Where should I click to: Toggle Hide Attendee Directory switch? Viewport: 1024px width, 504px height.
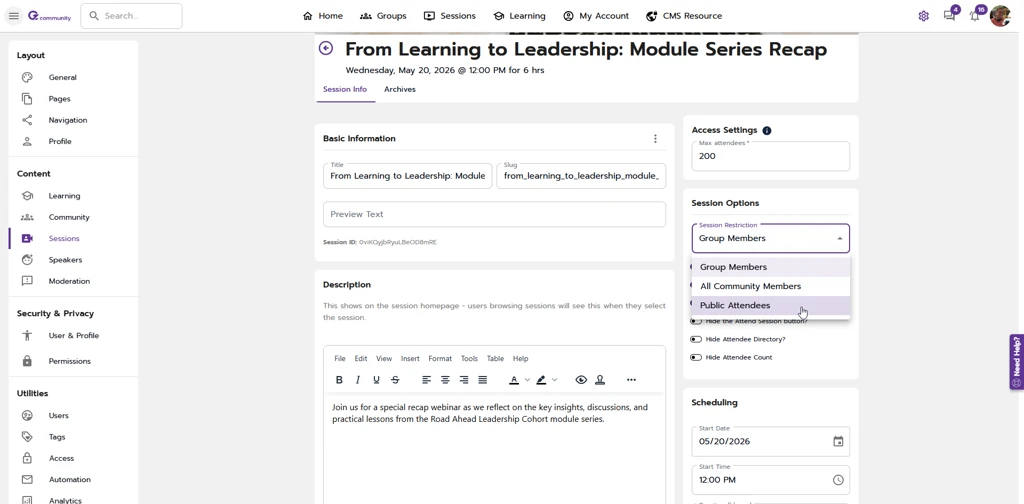click(696, 339)
